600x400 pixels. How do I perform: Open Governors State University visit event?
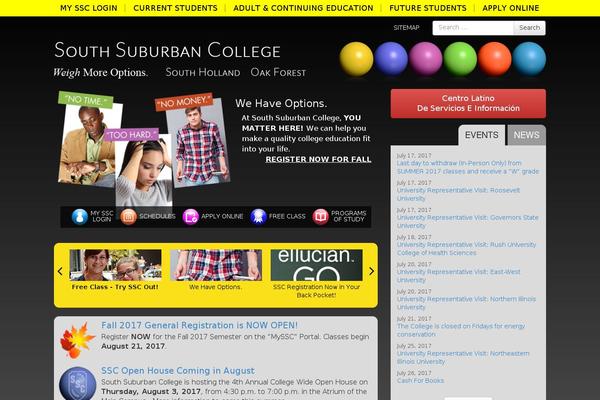pos(467,222)
